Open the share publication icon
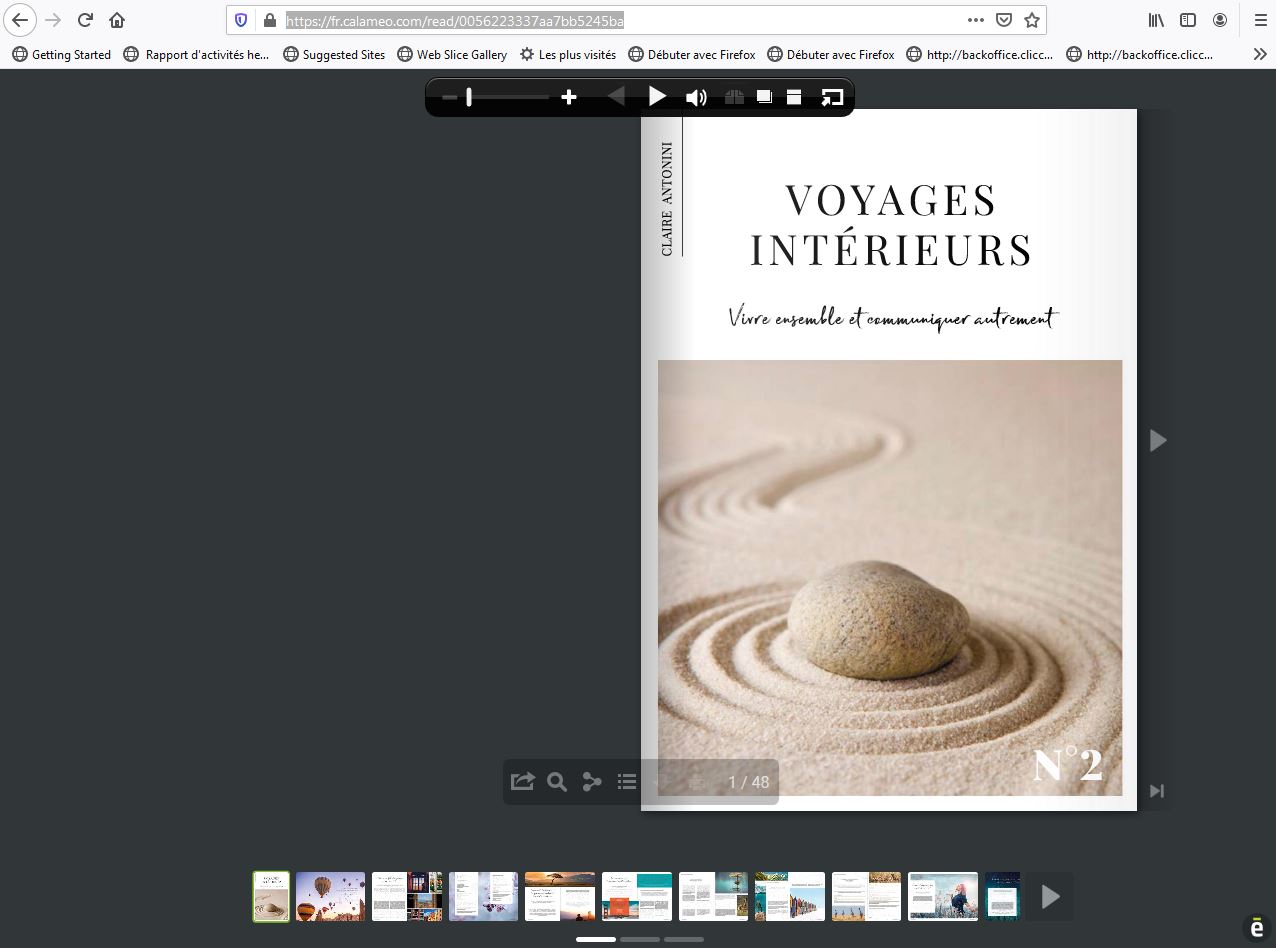The image size is (1276, 948). 522,782
